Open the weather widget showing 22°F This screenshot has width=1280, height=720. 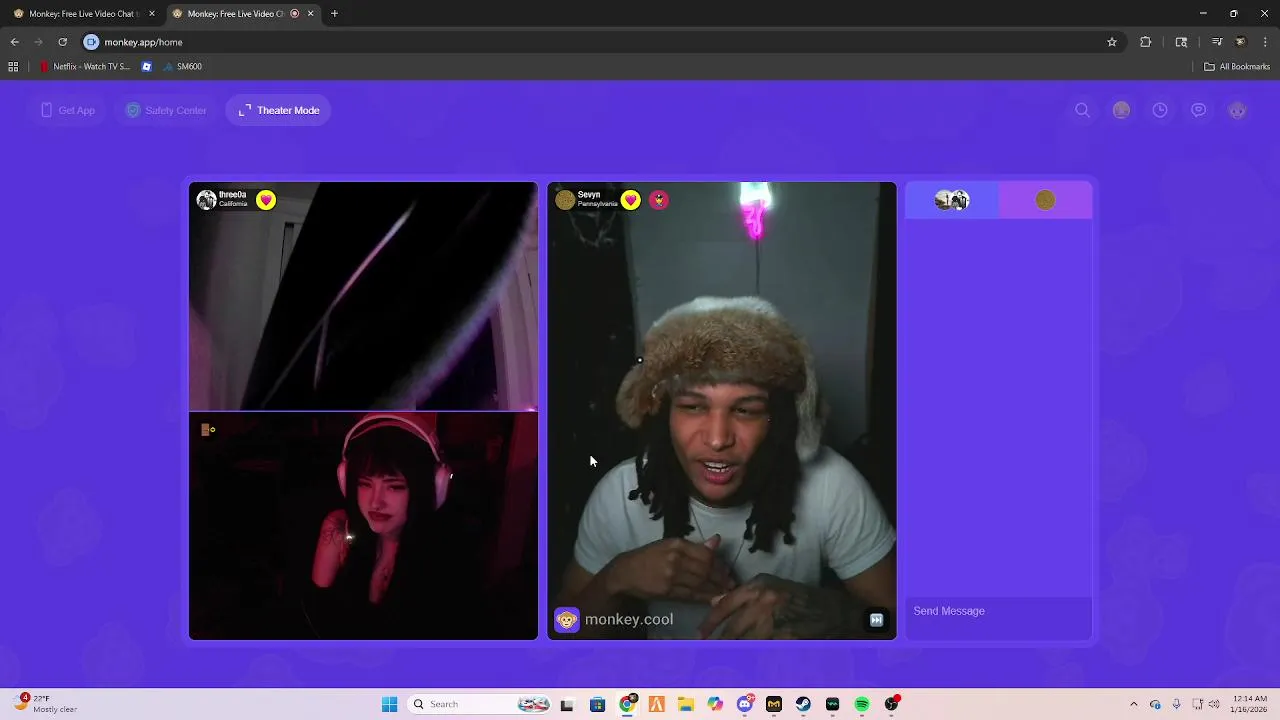click(x=46, y=704)
